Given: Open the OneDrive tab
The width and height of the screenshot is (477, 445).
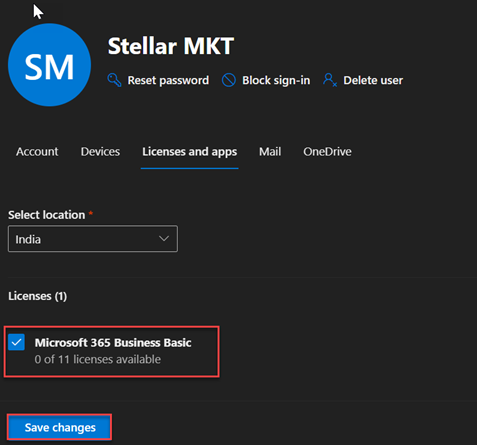Looking at the screenshot, I should coord(327,152).
